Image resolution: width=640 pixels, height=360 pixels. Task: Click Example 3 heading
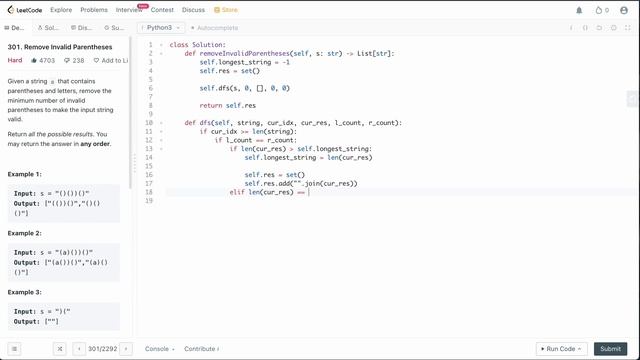(x=24, y=292)
